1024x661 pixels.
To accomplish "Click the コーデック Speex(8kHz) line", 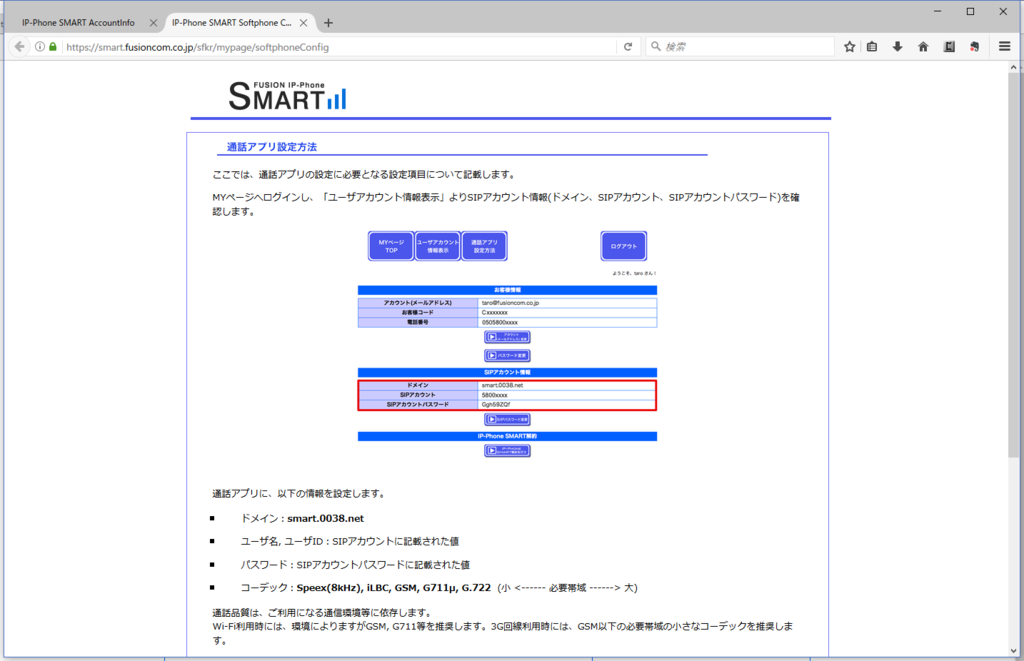I will pos(438,588).
